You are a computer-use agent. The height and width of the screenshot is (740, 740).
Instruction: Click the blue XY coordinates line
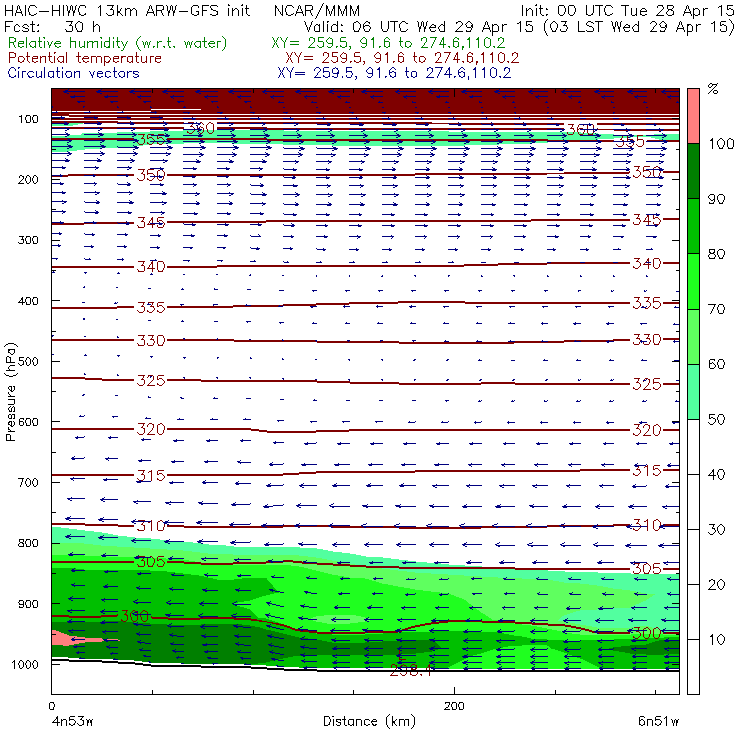(x=394, y=73)
